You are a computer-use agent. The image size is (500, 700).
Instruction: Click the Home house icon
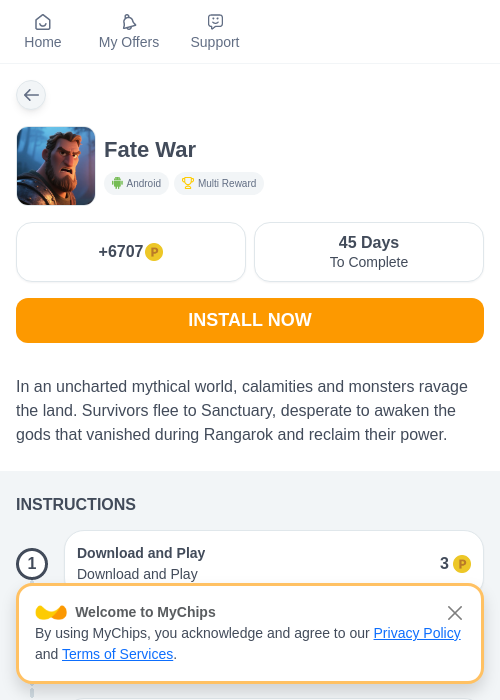coord(43,22)
